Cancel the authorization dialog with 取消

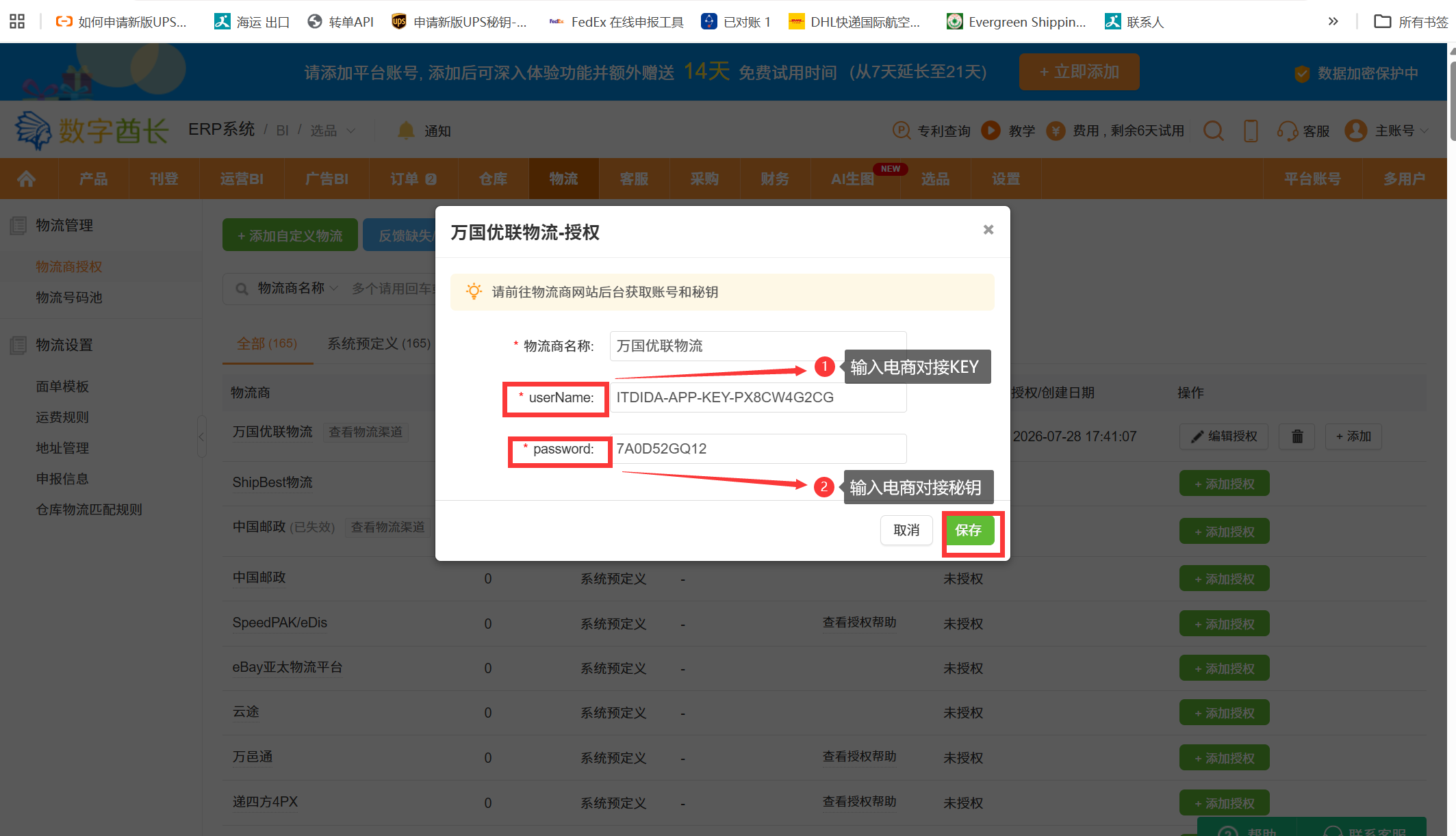(906, 530)
